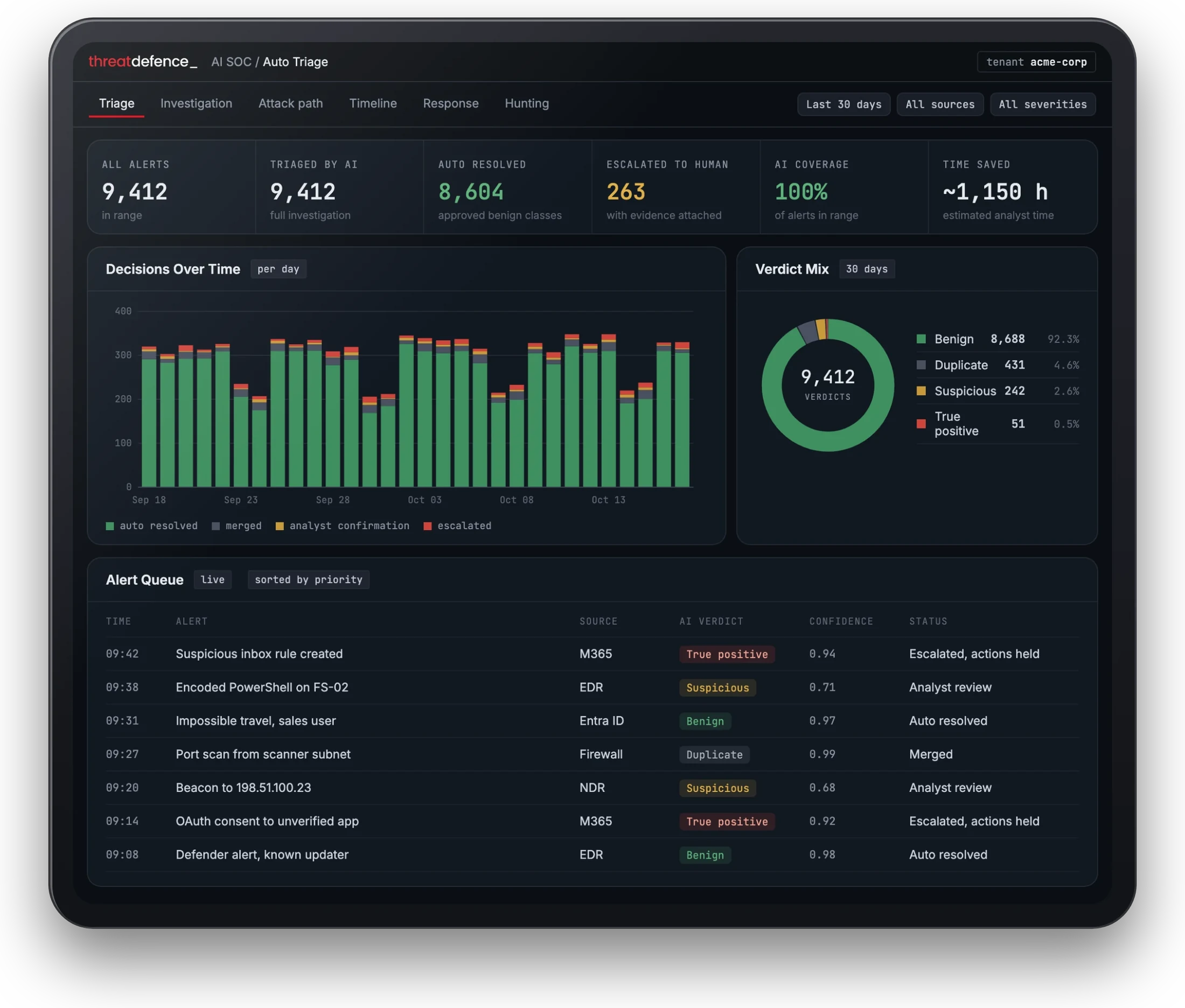Image resolution: width=1185 pixels, height=1008 pixels.
Task: Click the live badge in Alert Queue
Action: click(212, 579)
